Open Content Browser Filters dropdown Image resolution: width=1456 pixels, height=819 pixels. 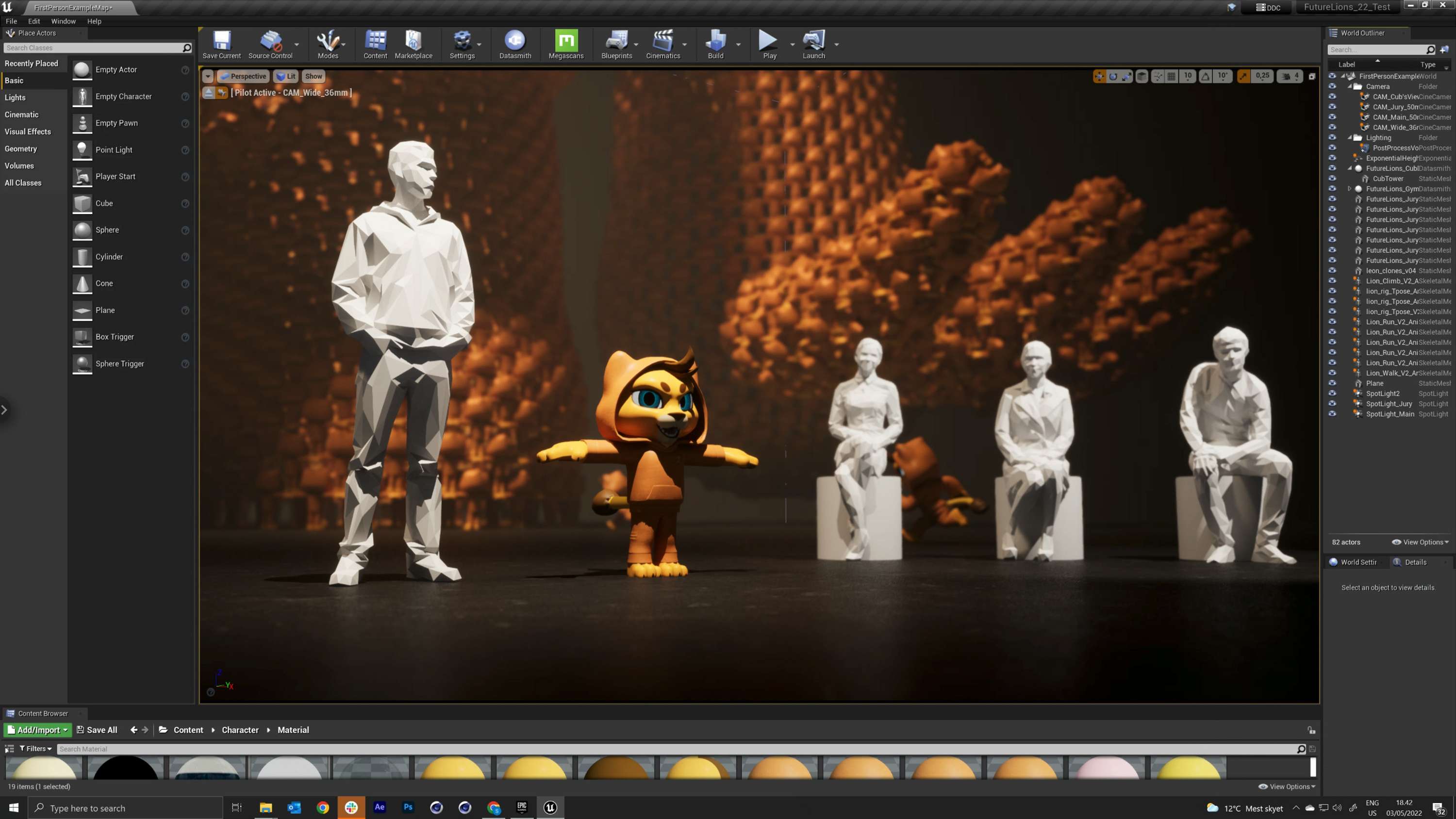[35, 748]
